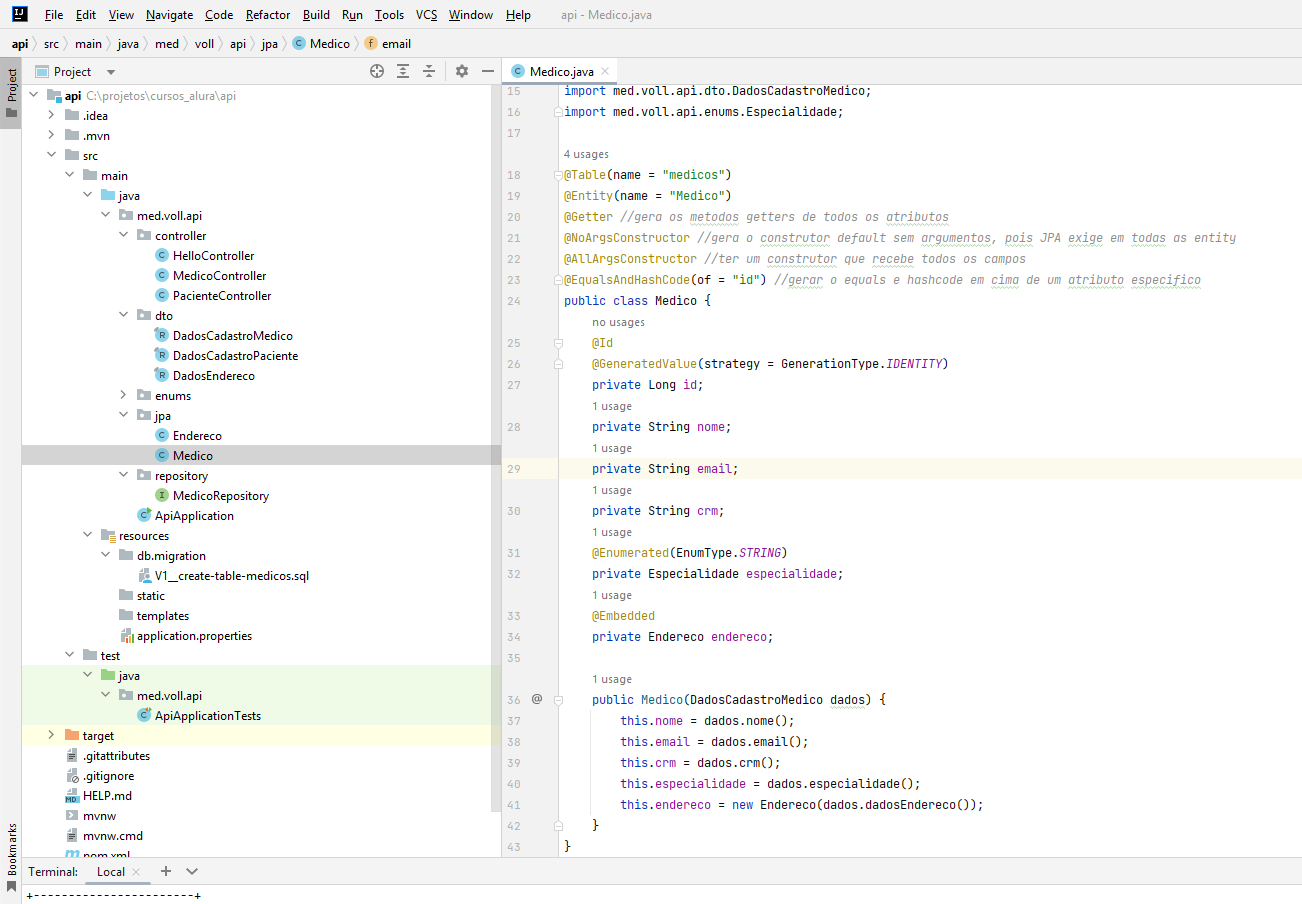This screenshot has width=1302, height=904.
Task: Add a new terminal session
Action: coord(166,871)
